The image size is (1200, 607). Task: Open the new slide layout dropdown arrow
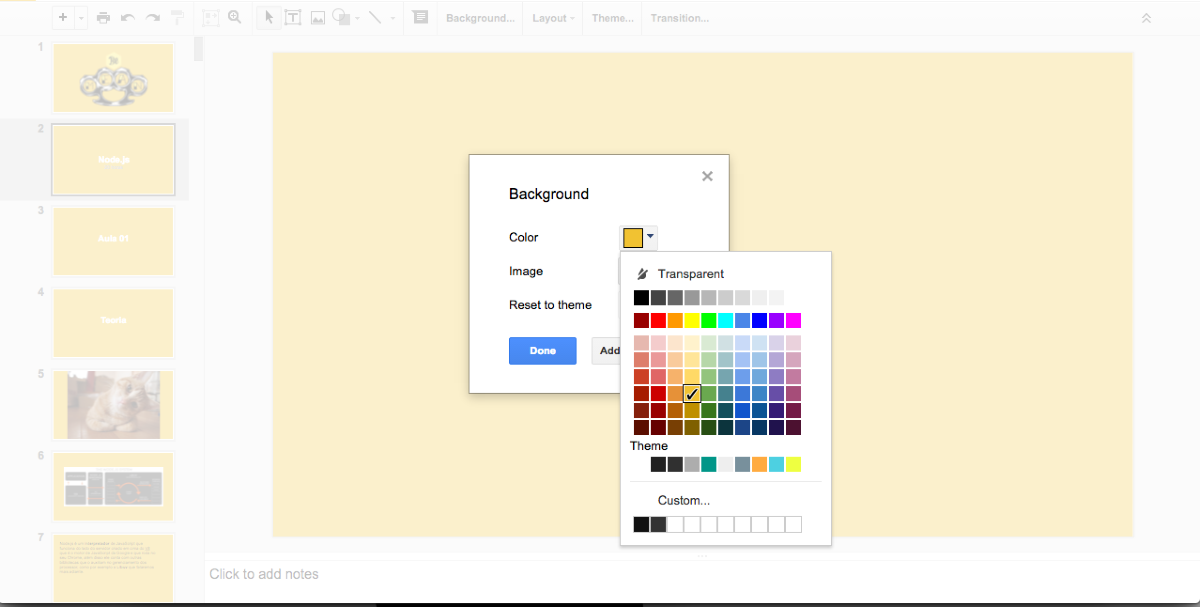coord(80,17)
